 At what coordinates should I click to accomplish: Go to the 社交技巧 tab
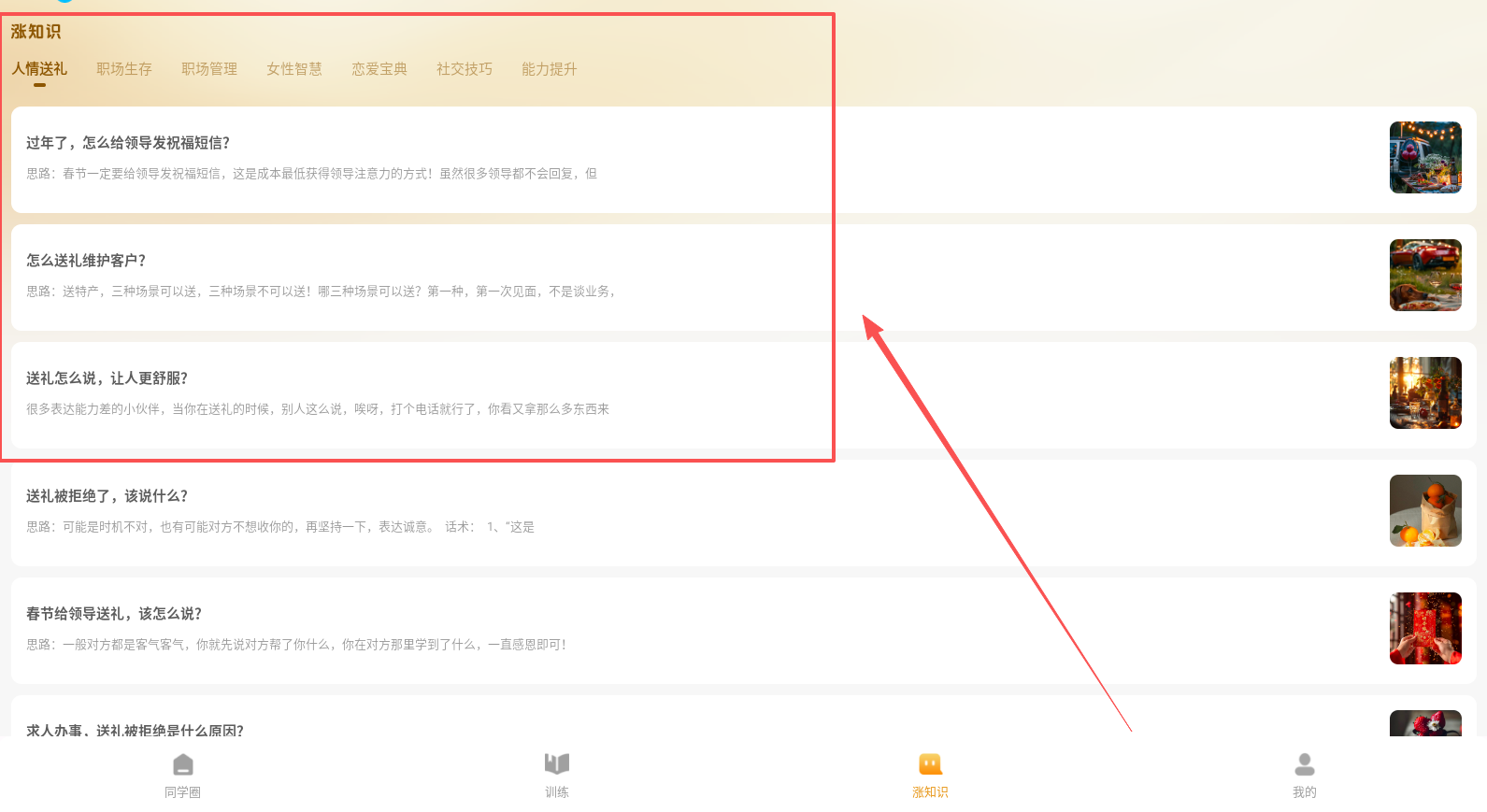pyautogui.click(x=465, y=69)
